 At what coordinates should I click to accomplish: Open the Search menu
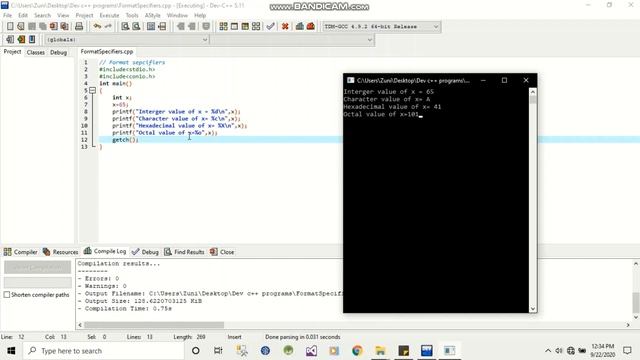pyautogui.click(x=42, y=15)
